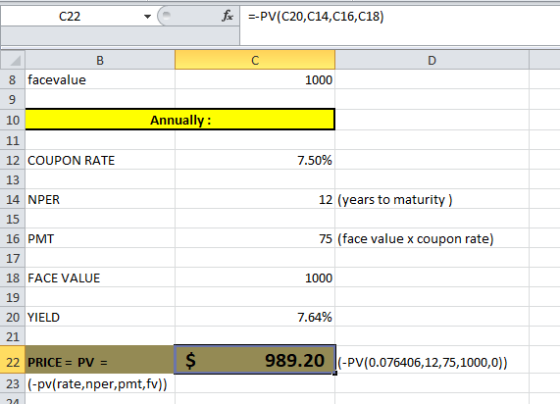Select row 12 header

12,160
